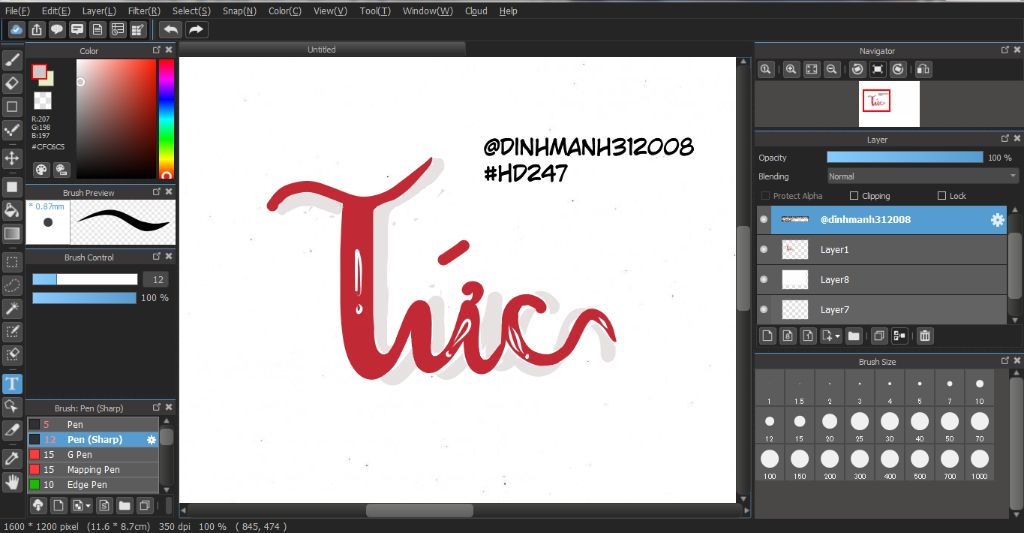The width and height of the screenshot is (1024, 533).
Task: Undock the Color panel
Action: (x=157, y=50)
